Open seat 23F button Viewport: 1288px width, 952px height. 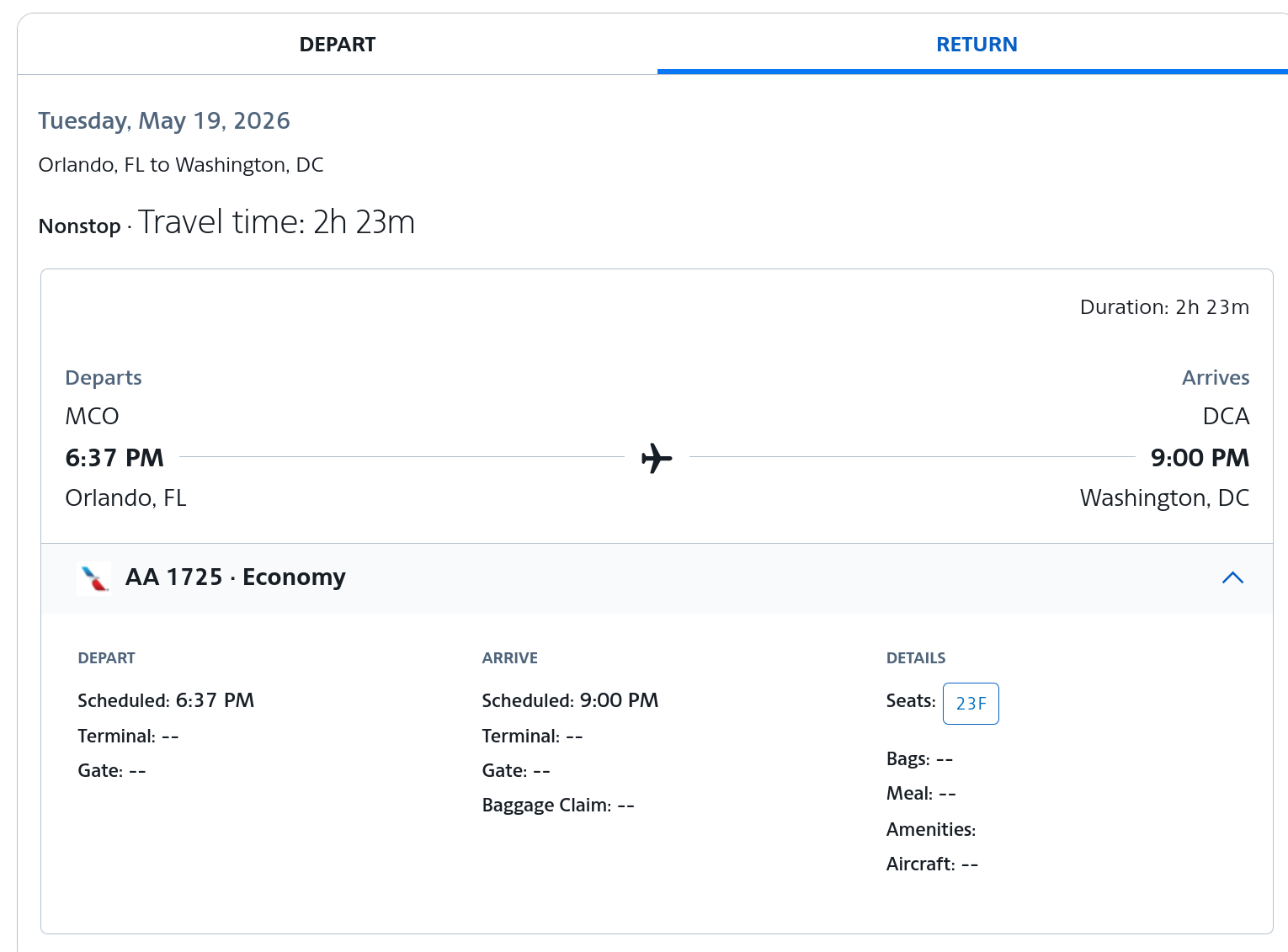click(970, 704)
